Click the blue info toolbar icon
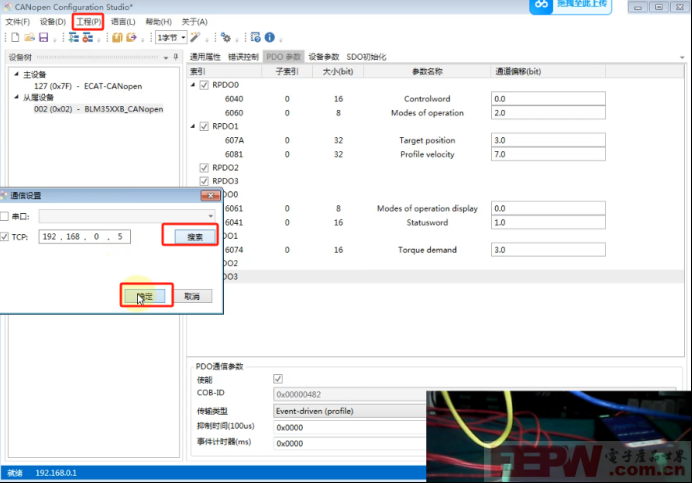 (270, 38)
